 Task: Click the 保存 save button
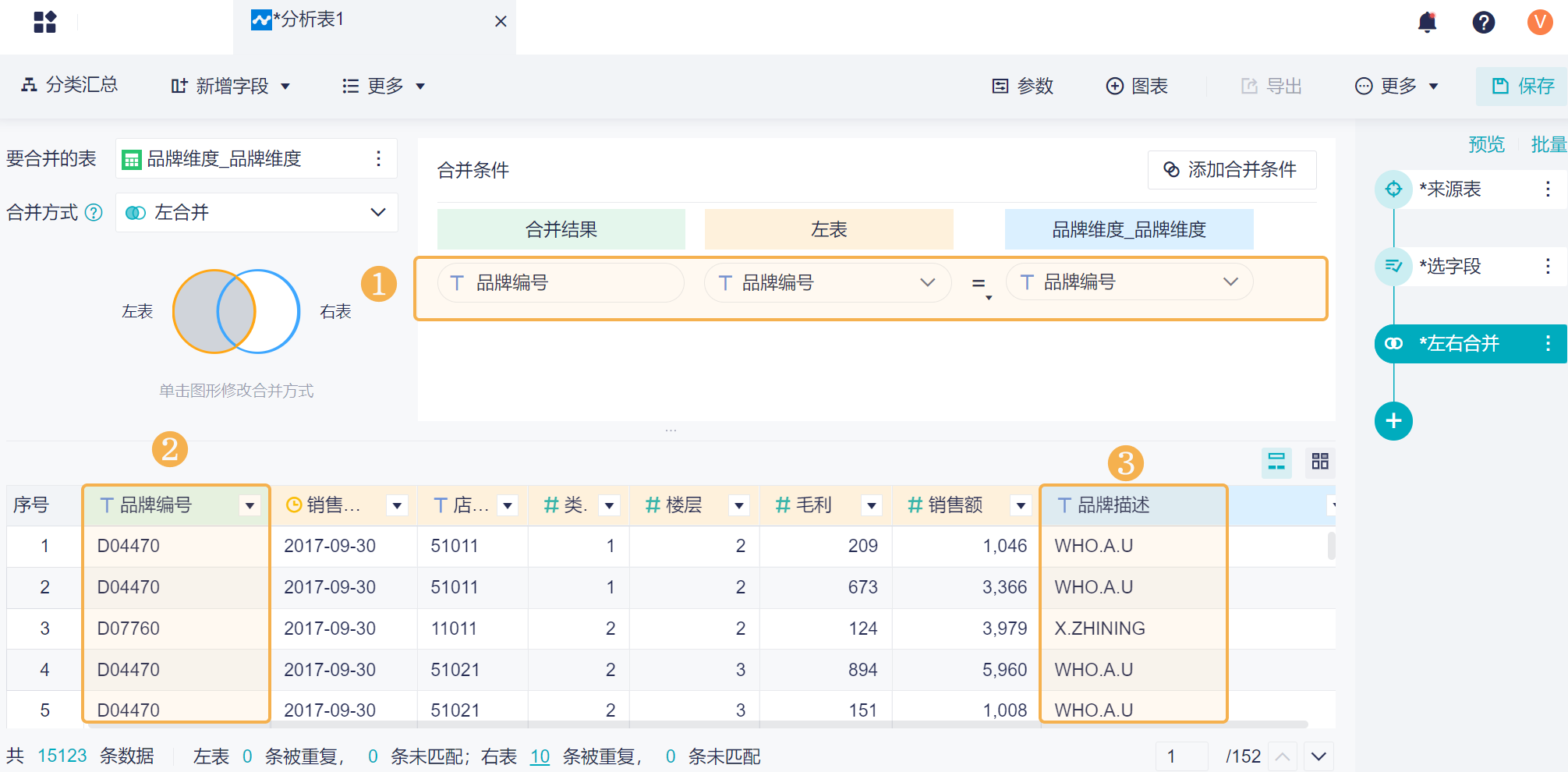click(x=1523, y=86)
